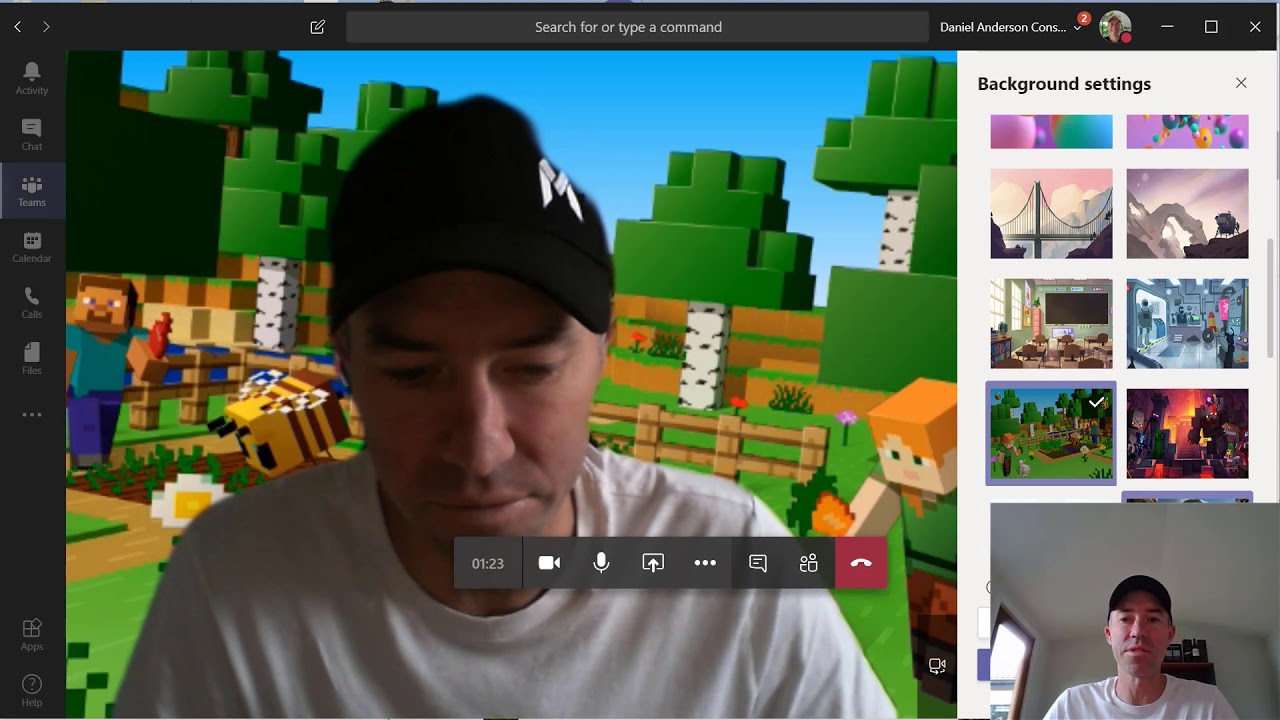
Task: Click the Background settings heading
Action: point(1064,84)
